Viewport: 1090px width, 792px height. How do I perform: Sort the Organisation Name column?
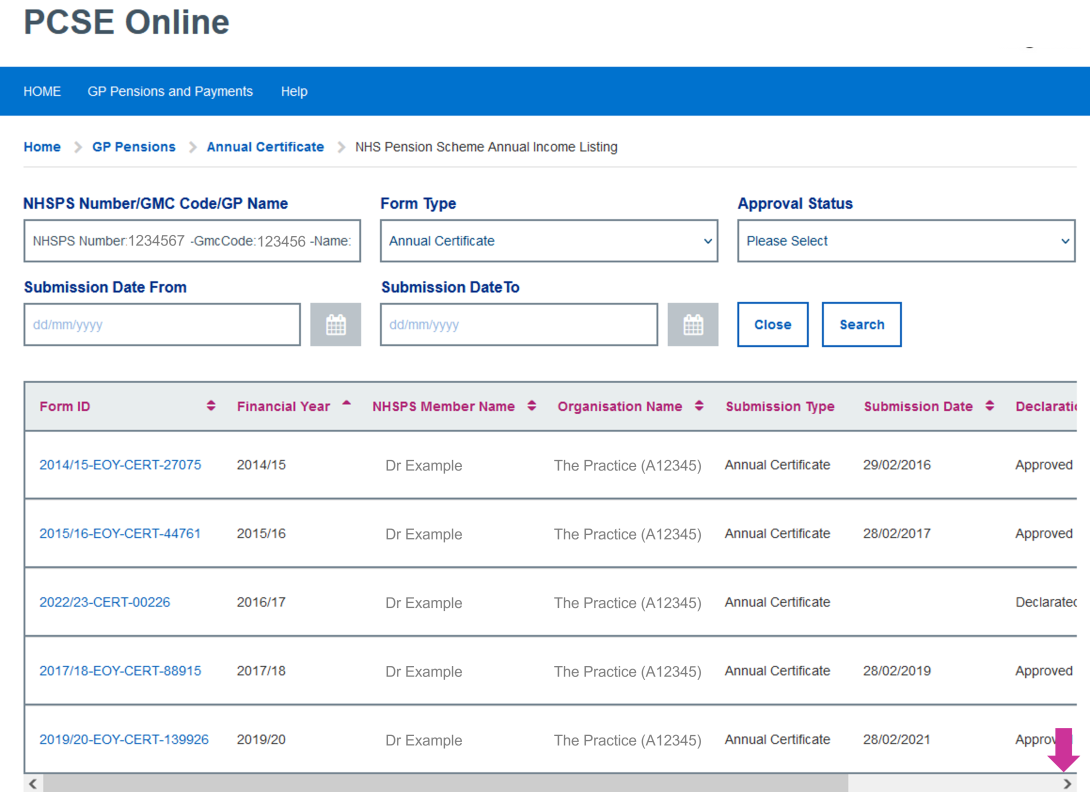[697, 406]
